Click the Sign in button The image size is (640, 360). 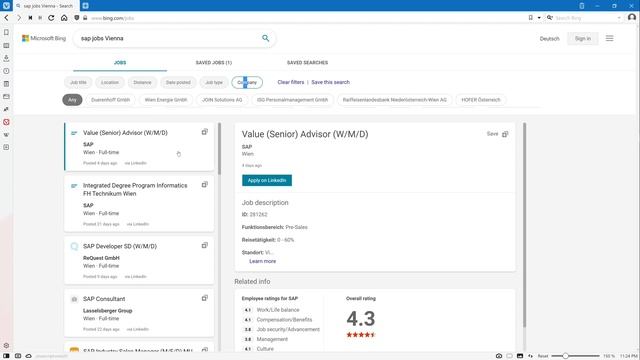[582, 38]
